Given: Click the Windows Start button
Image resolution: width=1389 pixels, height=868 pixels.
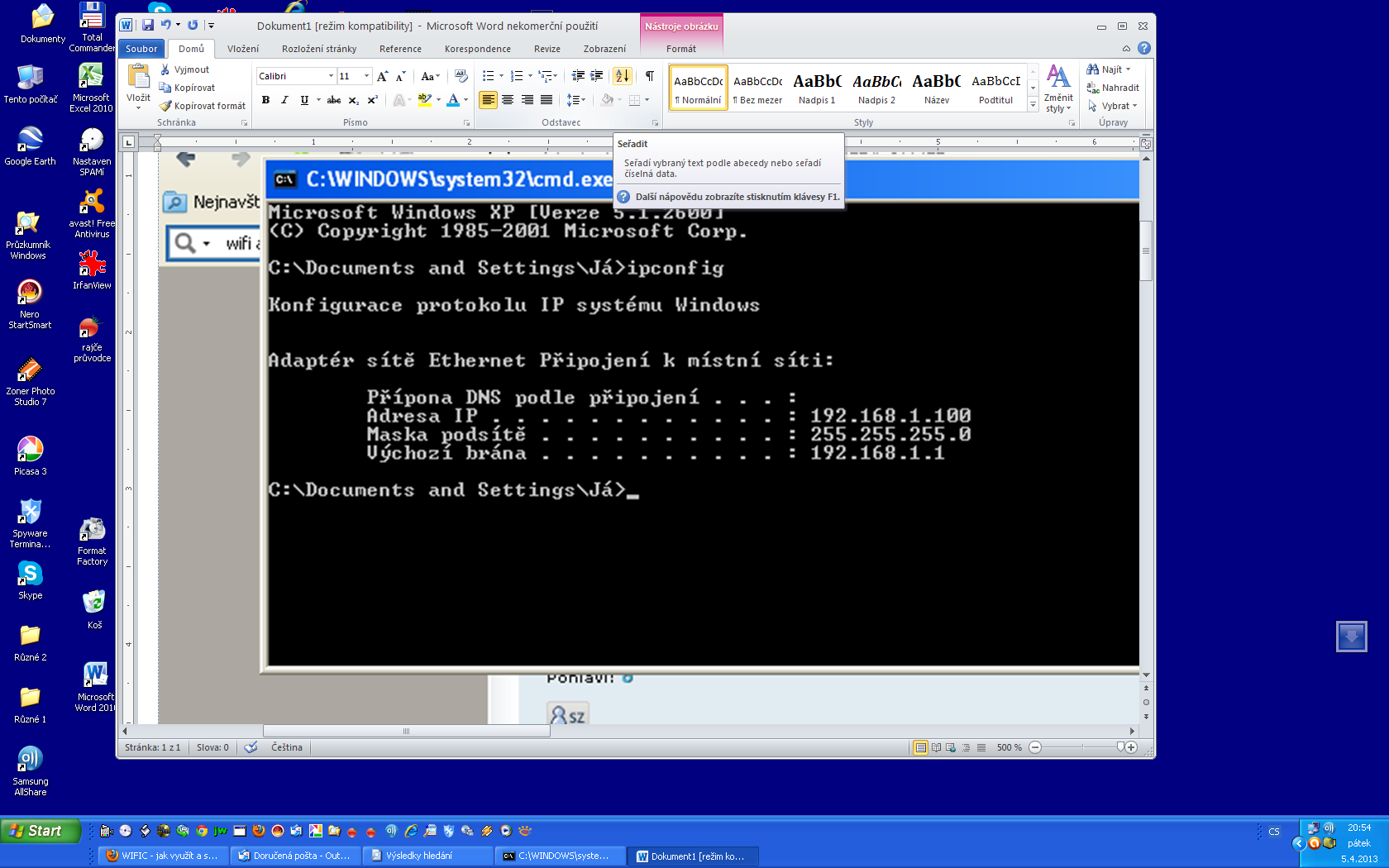Looking at the screenshot, I should (41, 831).
